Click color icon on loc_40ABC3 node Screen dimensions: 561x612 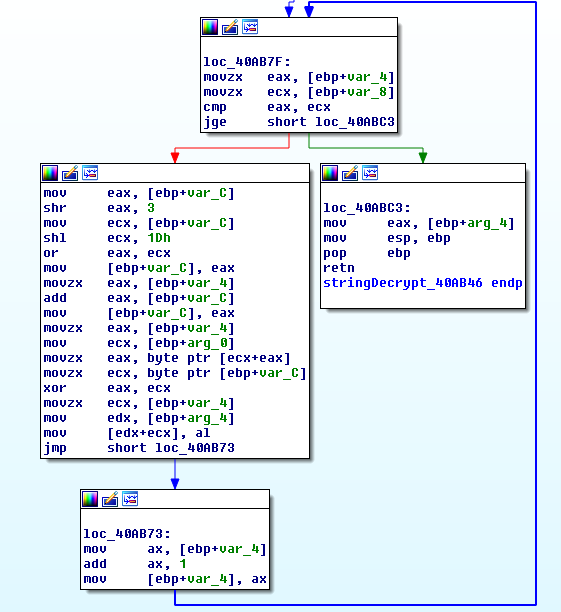click(x=330, y=173)
